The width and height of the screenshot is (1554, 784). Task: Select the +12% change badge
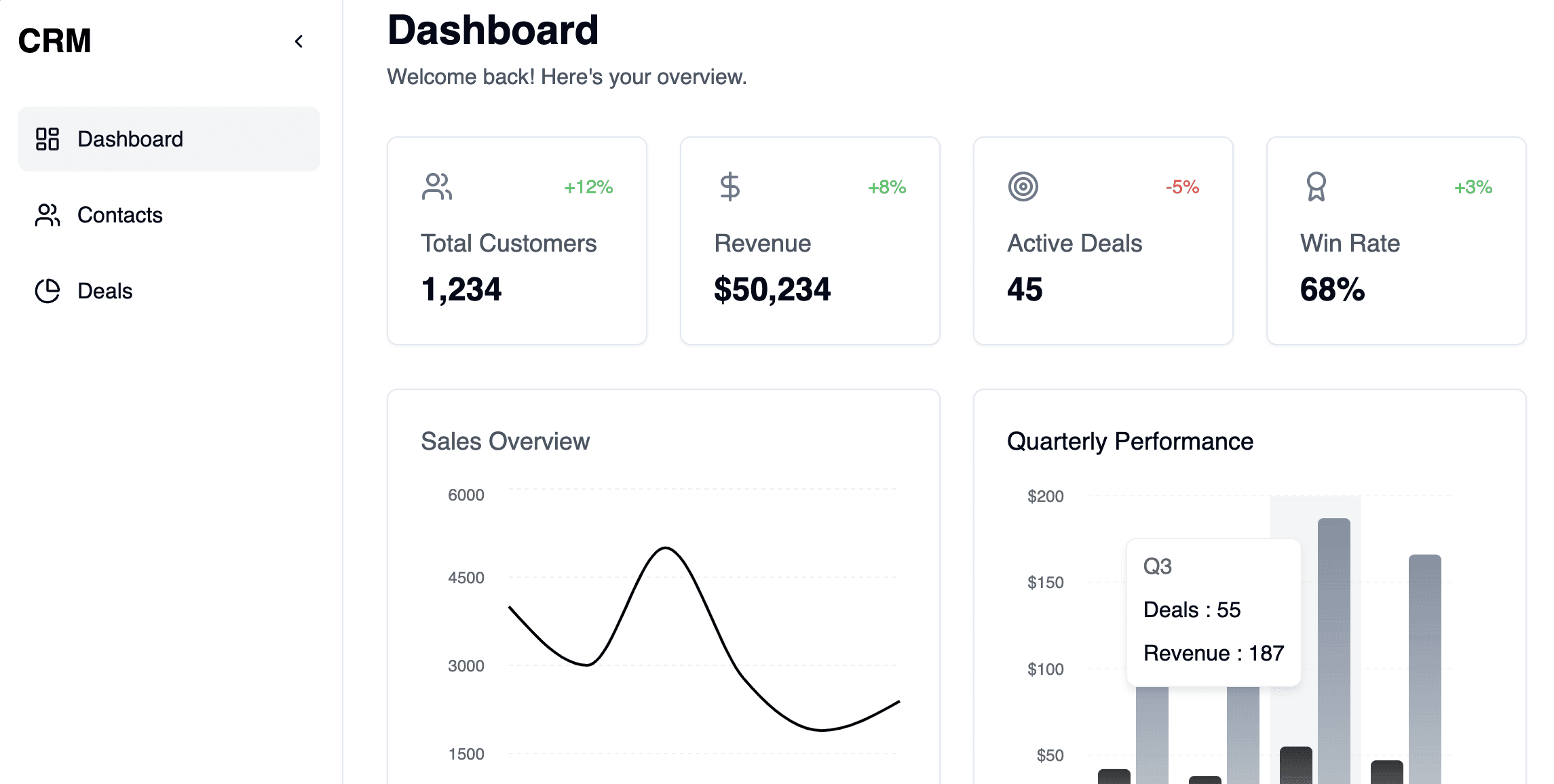coord(588,187)
